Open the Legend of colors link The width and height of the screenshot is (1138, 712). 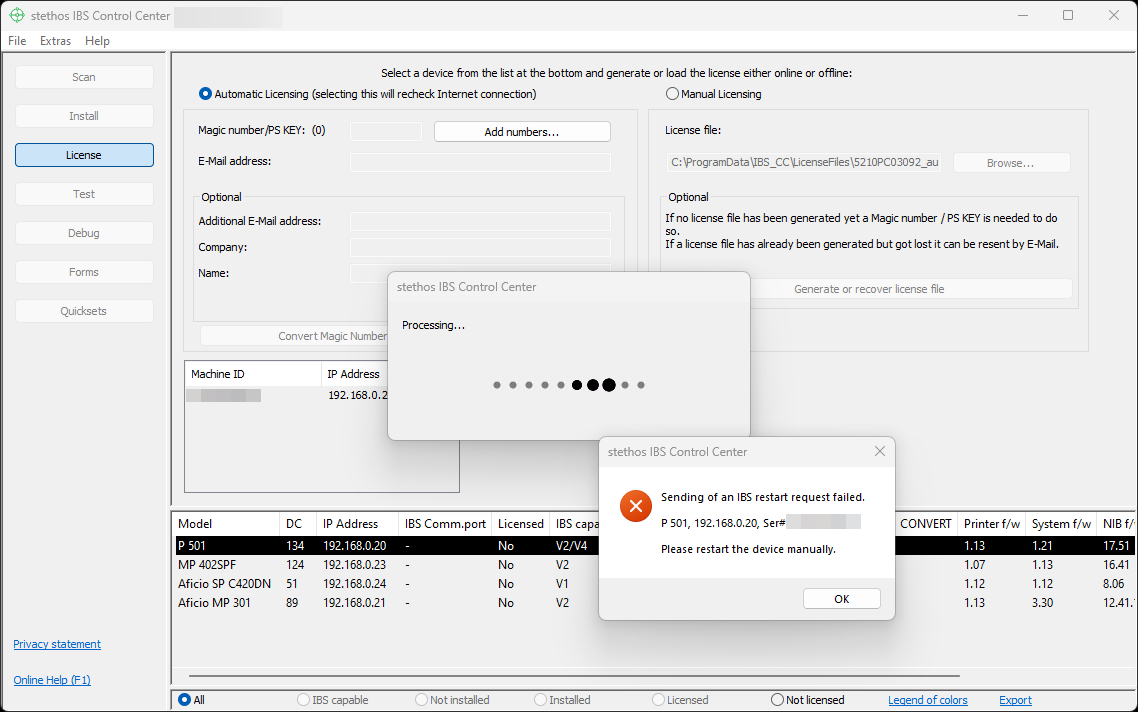927,700
